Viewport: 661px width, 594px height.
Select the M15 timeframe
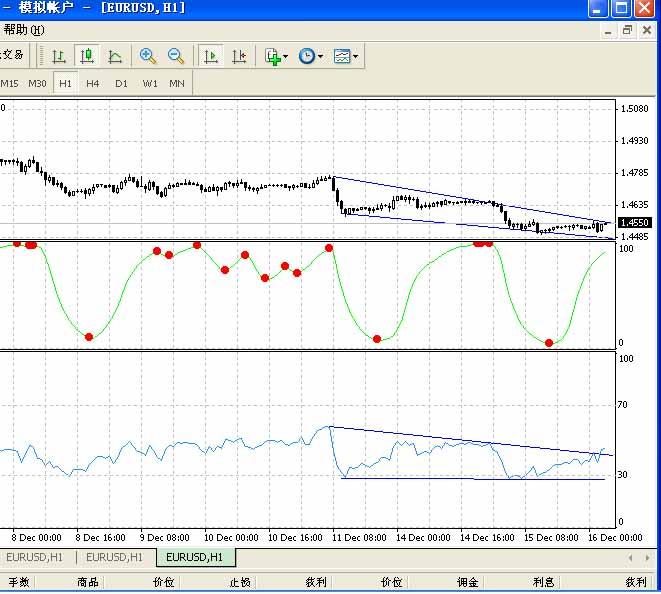[x=9, y=83]
